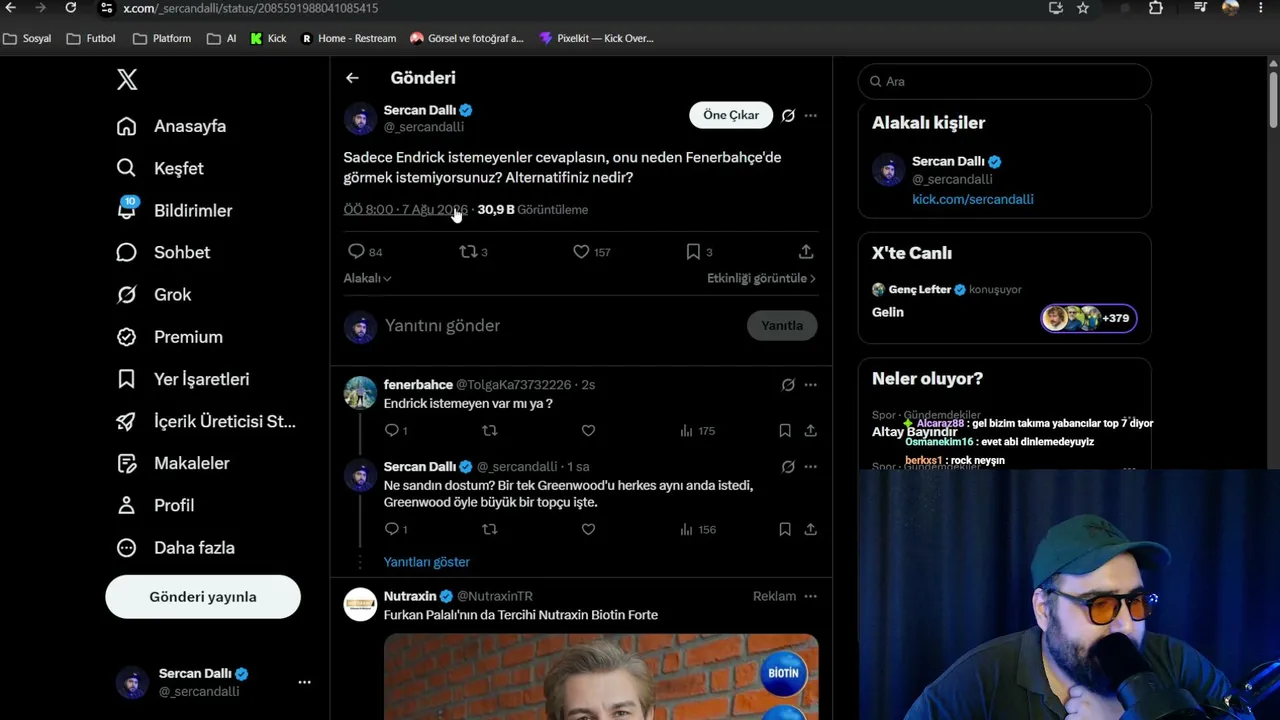1280x720 pixels.
Task: Open more options on Nutraxin ad
Action: (x=810, y=596)
